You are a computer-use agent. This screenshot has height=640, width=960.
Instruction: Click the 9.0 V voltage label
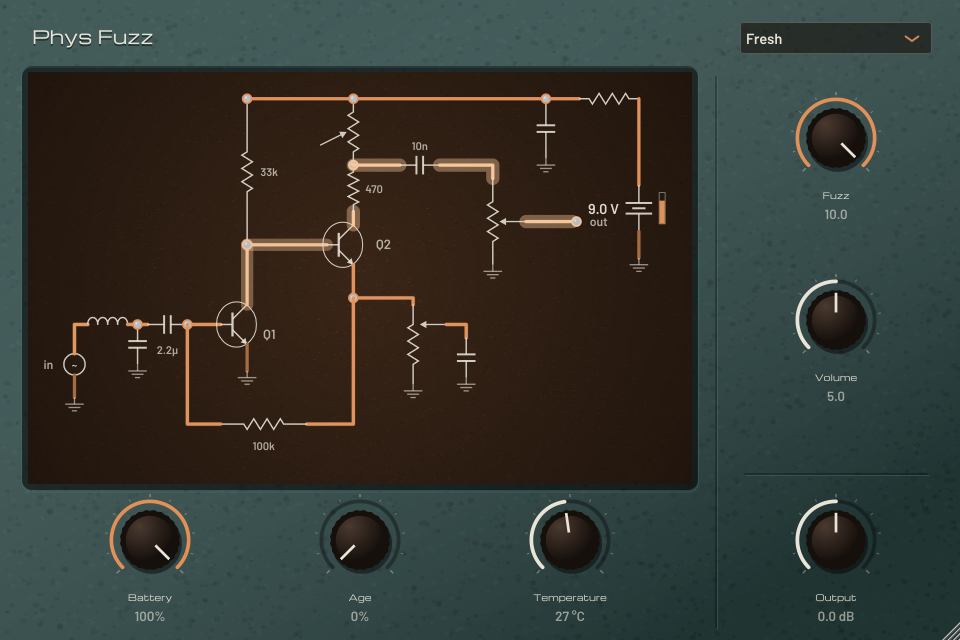pos(603,209)
